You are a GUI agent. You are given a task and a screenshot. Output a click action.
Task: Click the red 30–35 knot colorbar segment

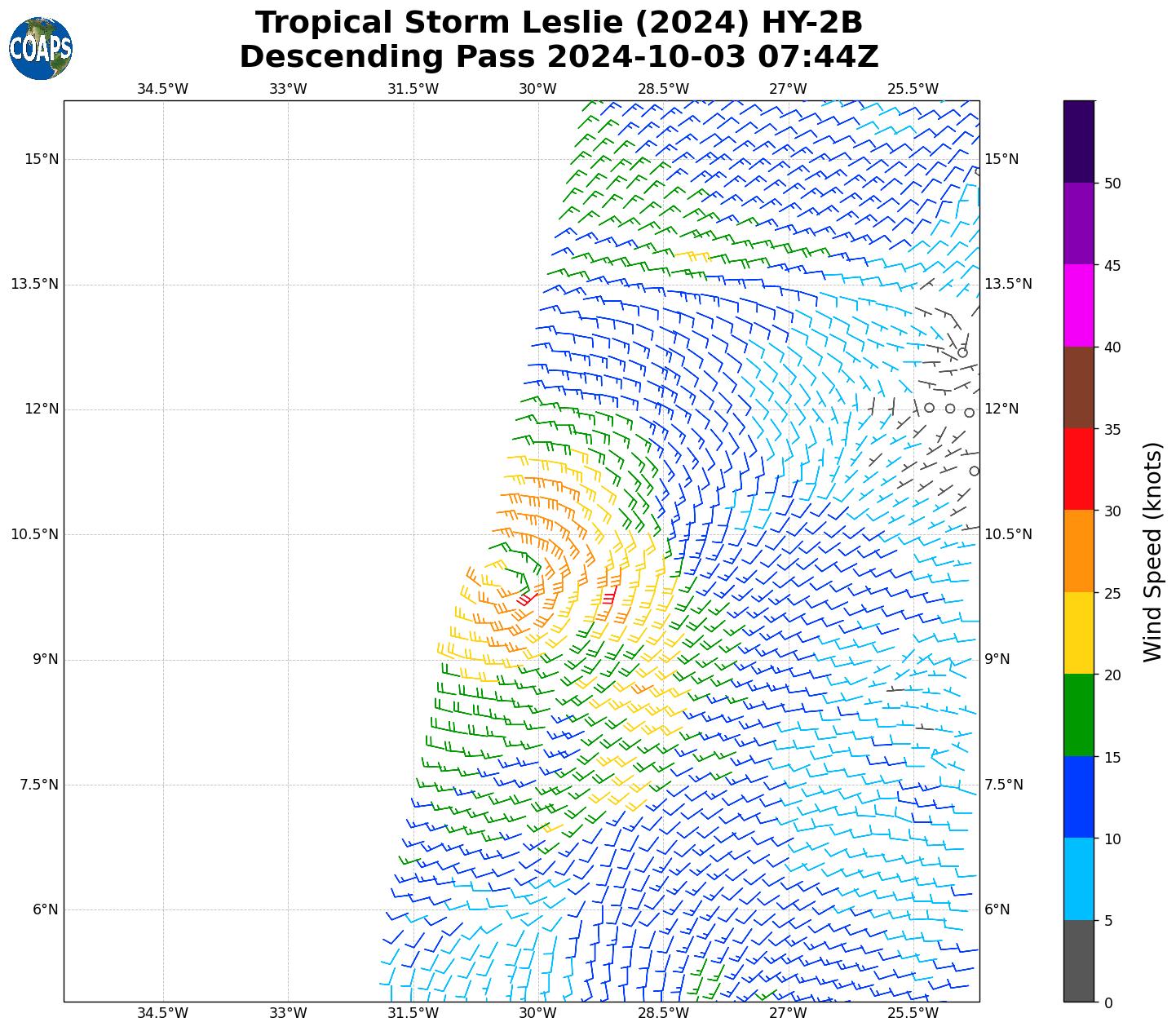pyautogui.click(x=1079, y=469)
